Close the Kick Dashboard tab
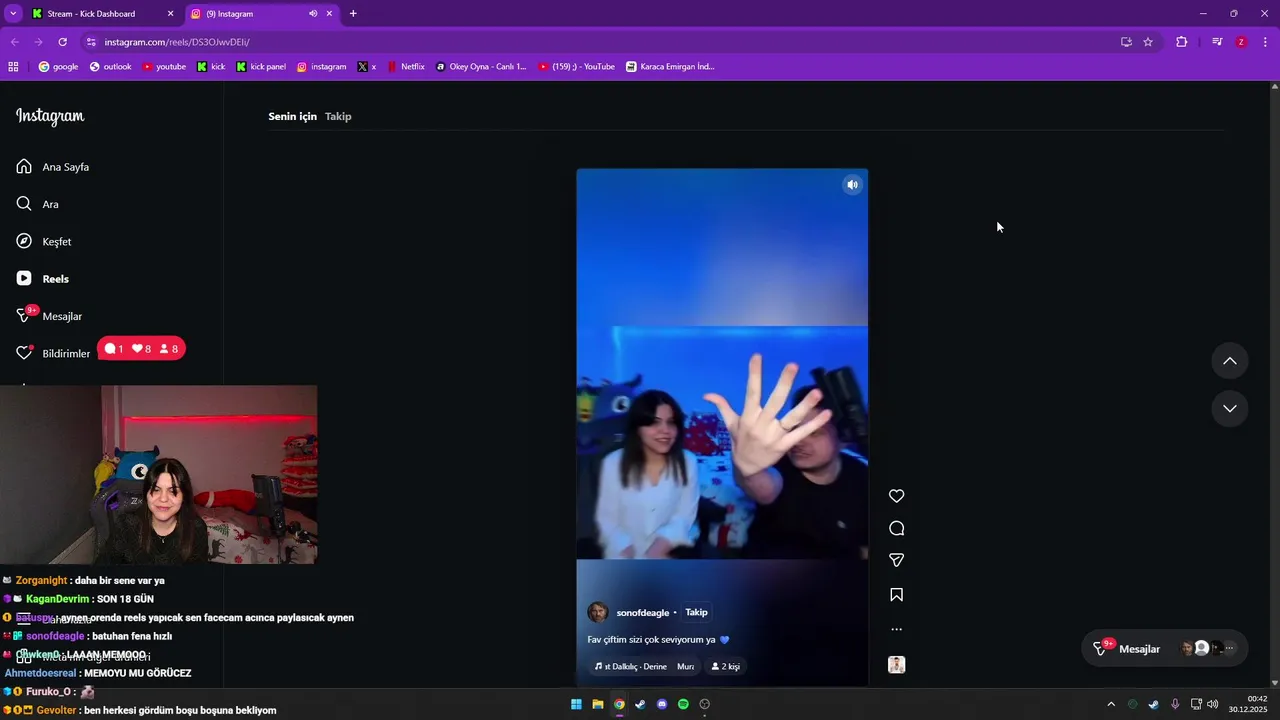Screen dimensions: 1280x720 (170, 14)
